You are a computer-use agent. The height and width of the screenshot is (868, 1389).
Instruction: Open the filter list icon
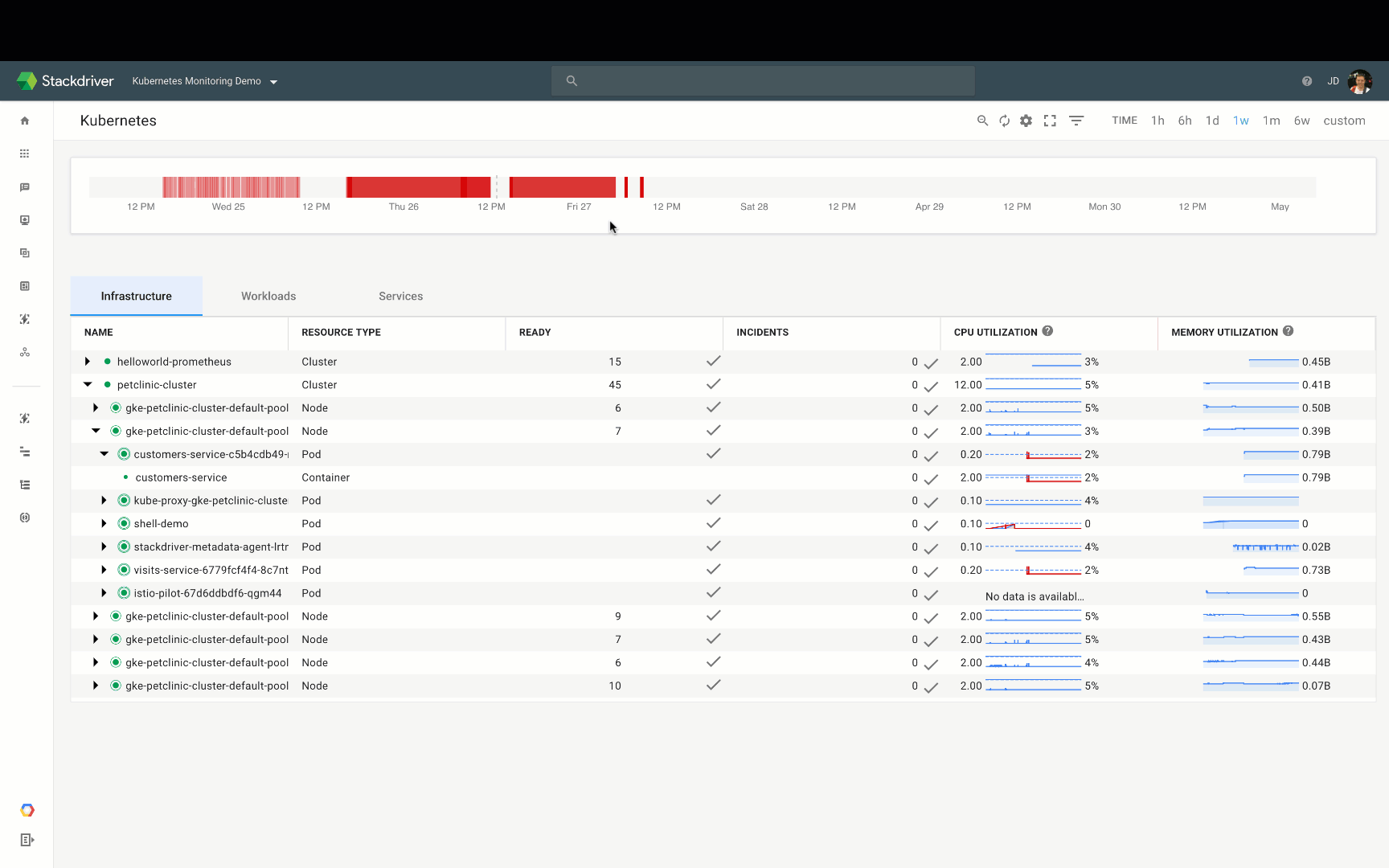1076,121
